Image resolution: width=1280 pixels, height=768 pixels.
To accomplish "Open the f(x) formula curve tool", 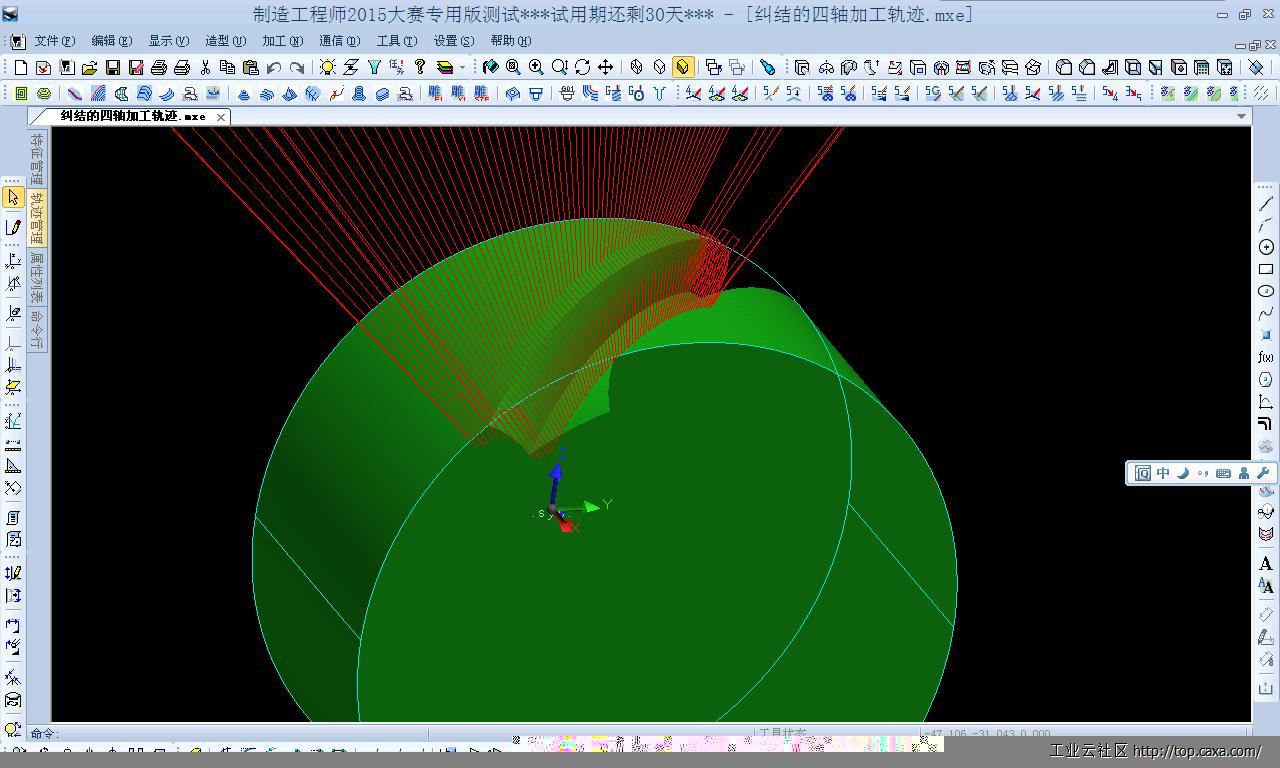I will [x=1266, y=357].
